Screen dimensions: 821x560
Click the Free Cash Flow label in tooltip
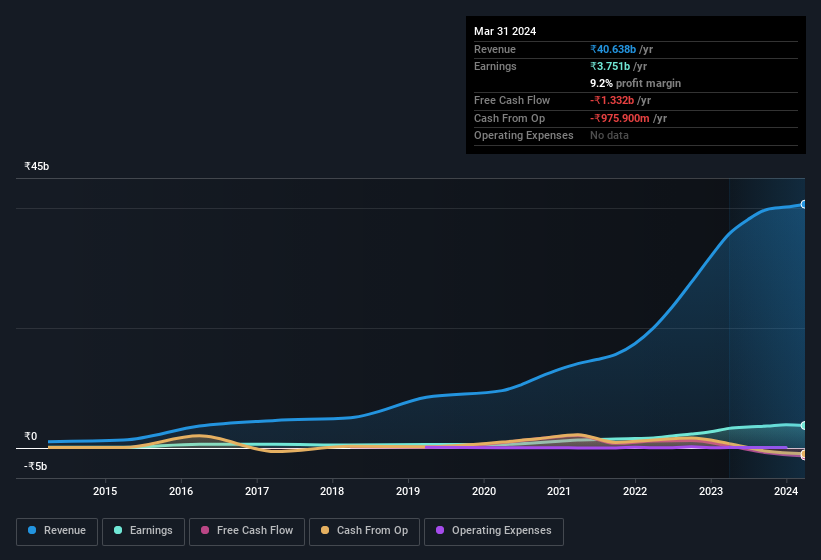pos(512,100)
